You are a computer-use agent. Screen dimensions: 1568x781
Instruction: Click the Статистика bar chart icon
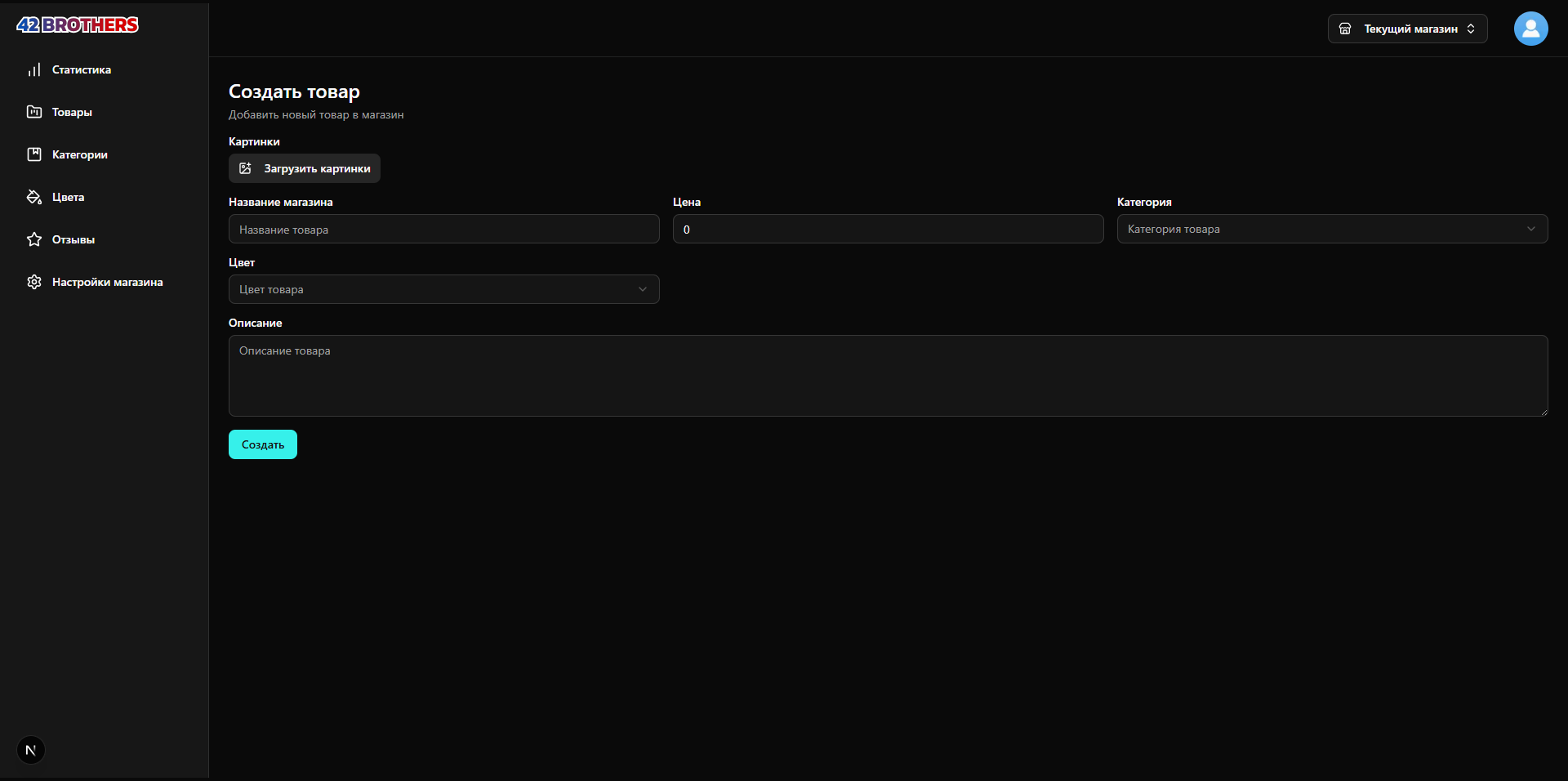pyautogui.click(x=34, y=70)
